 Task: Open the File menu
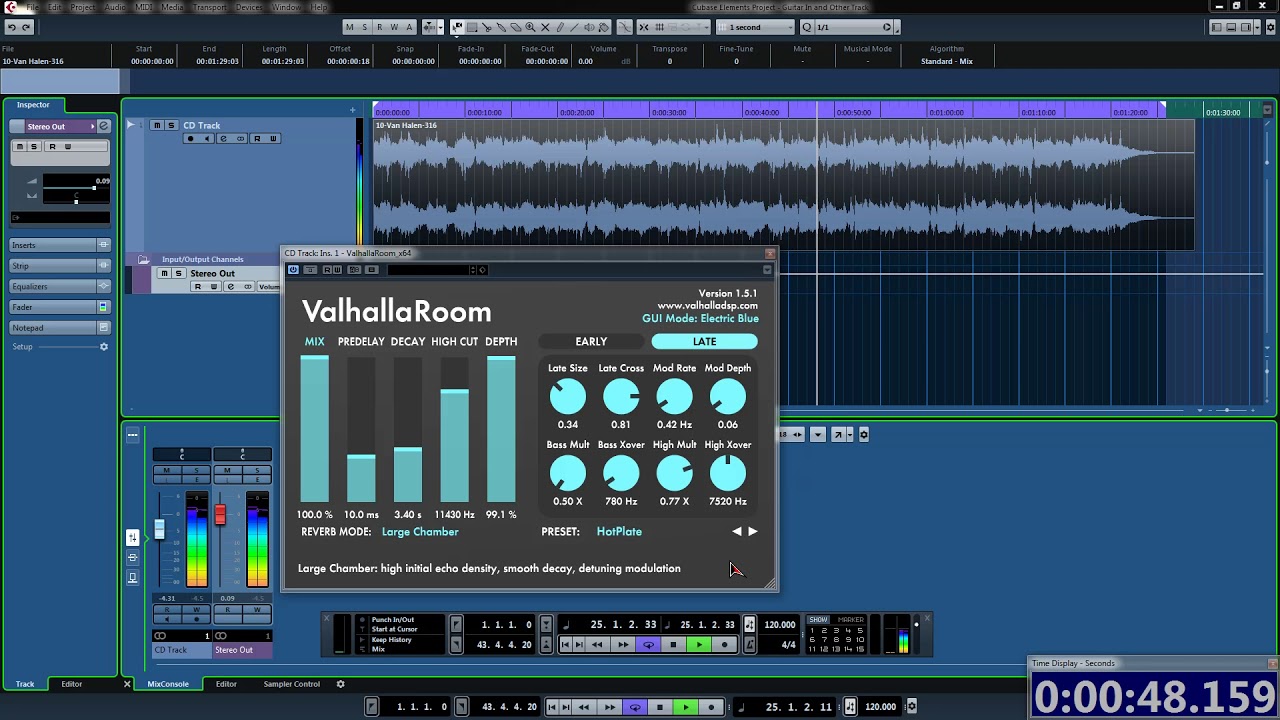tap(32, 7)
